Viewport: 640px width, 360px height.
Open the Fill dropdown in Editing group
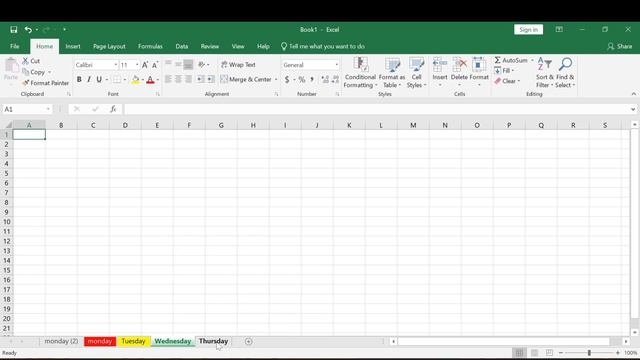504,71
